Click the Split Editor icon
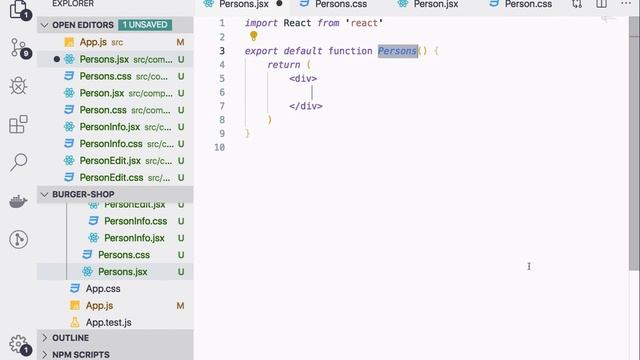Viewport: 640px width, 360px height. [x=601, y=4]
